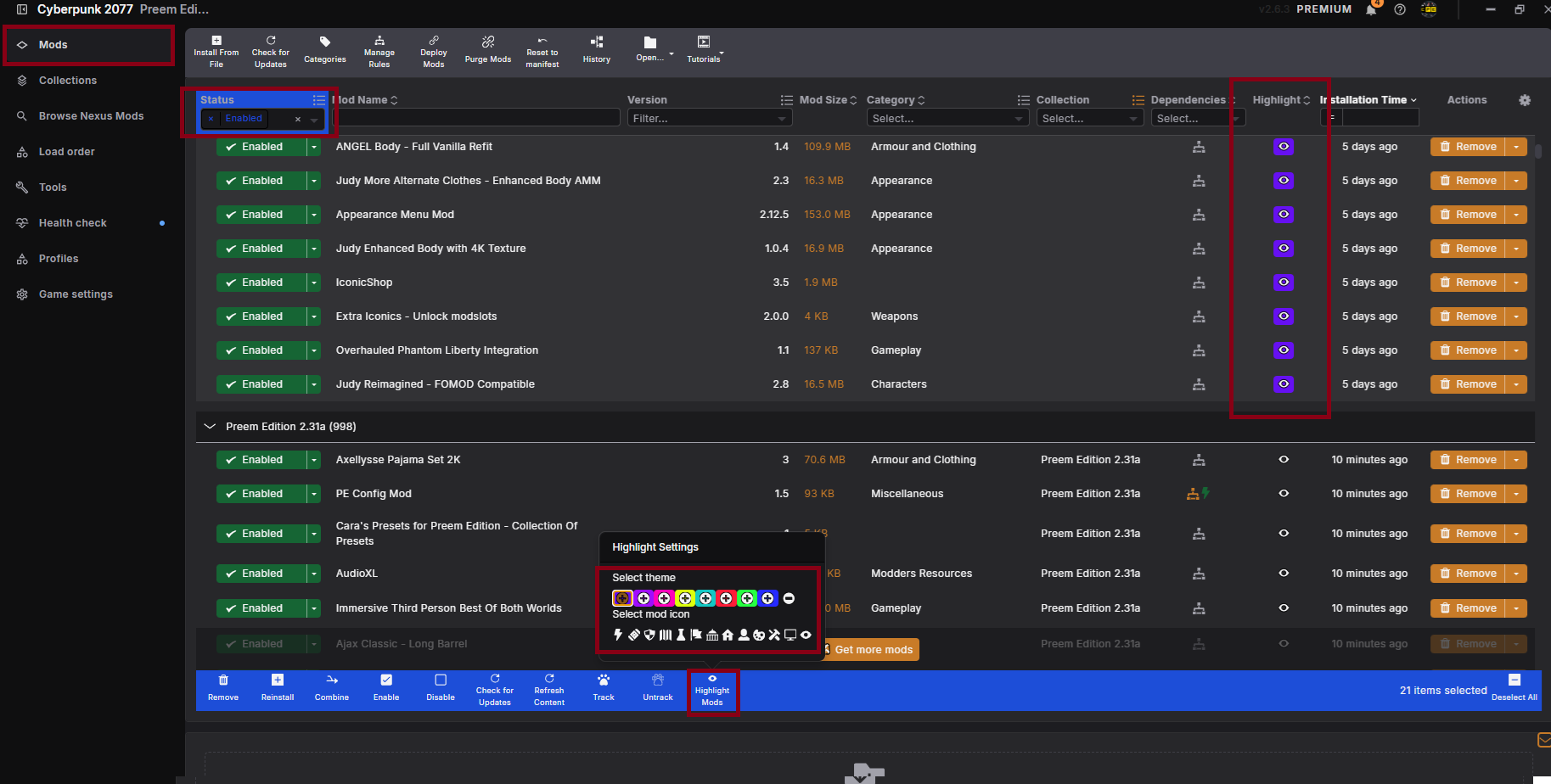
Task: Select the shield mod icon
Action: pos(649,635)
